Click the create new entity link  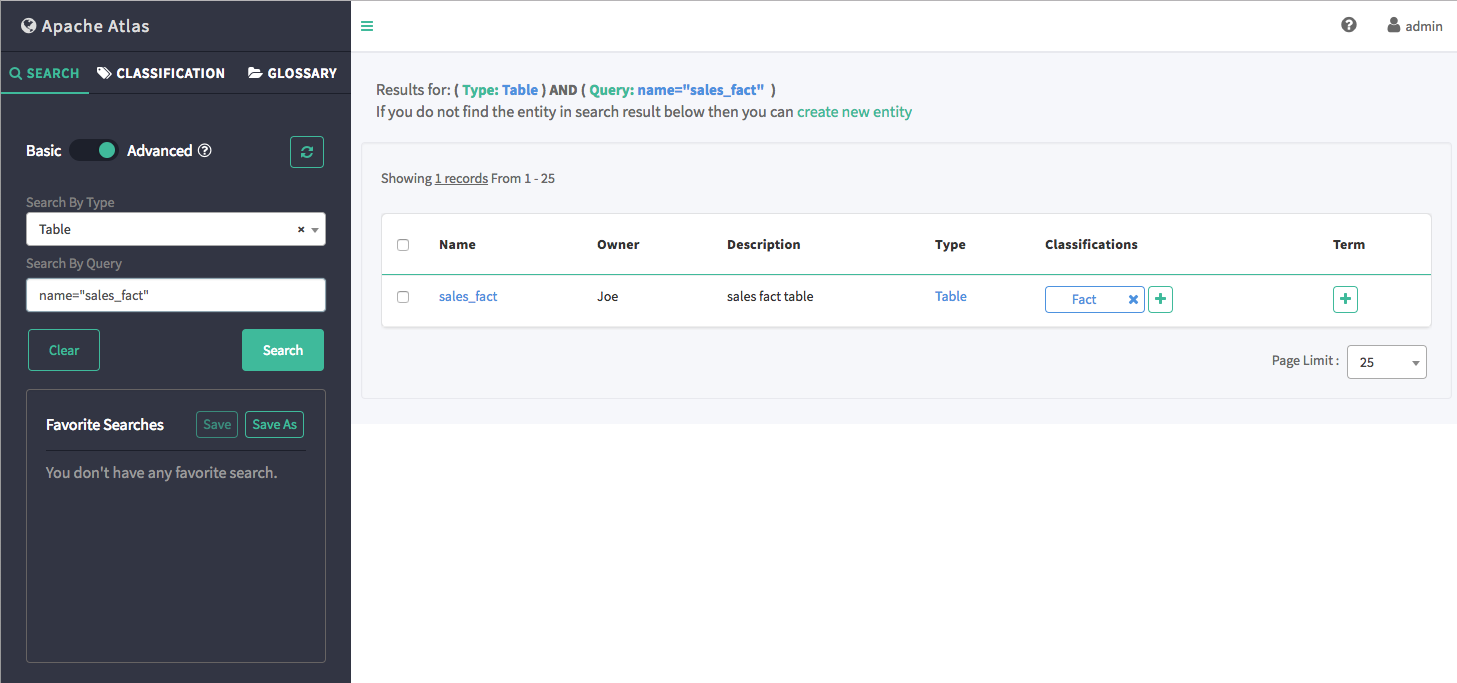pos(855,111)
